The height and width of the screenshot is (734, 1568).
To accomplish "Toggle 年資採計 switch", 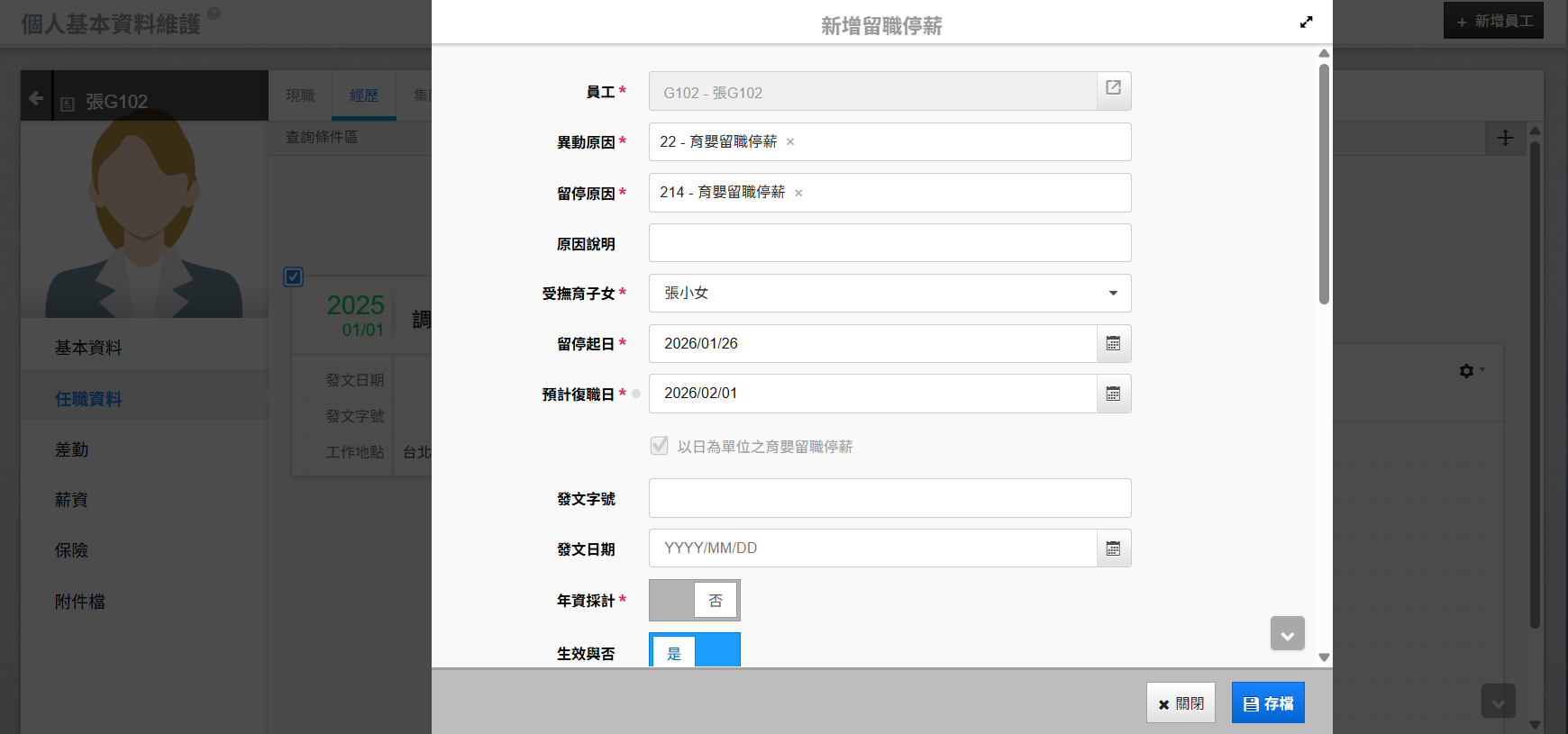I will coord(694,601).
